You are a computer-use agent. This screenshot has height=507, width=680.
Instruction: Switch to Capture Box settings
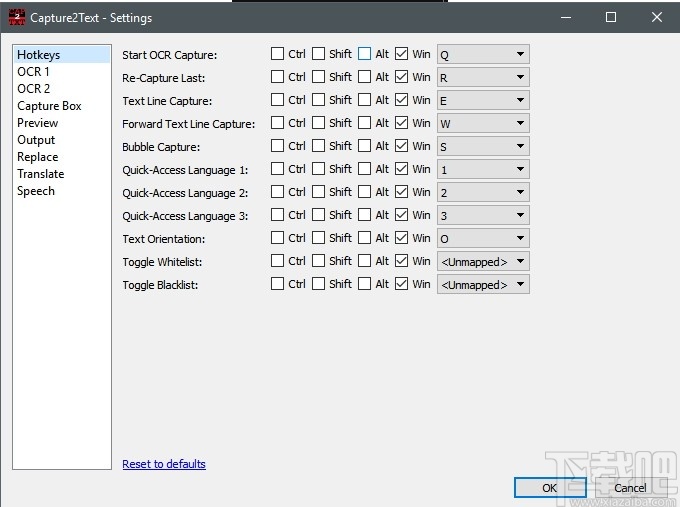62,106
